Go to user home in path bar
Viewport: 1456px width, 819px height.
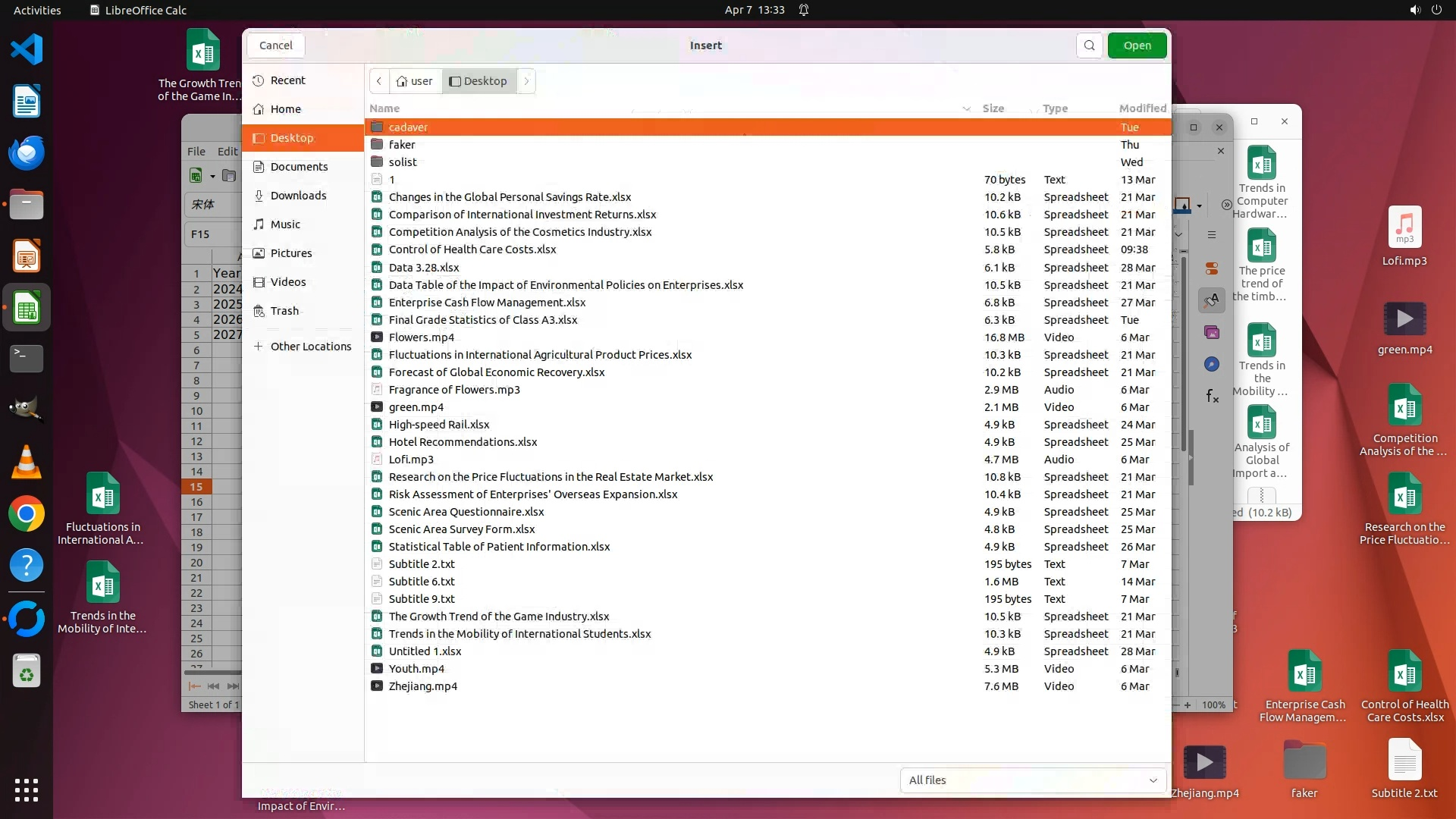[415, 81]
